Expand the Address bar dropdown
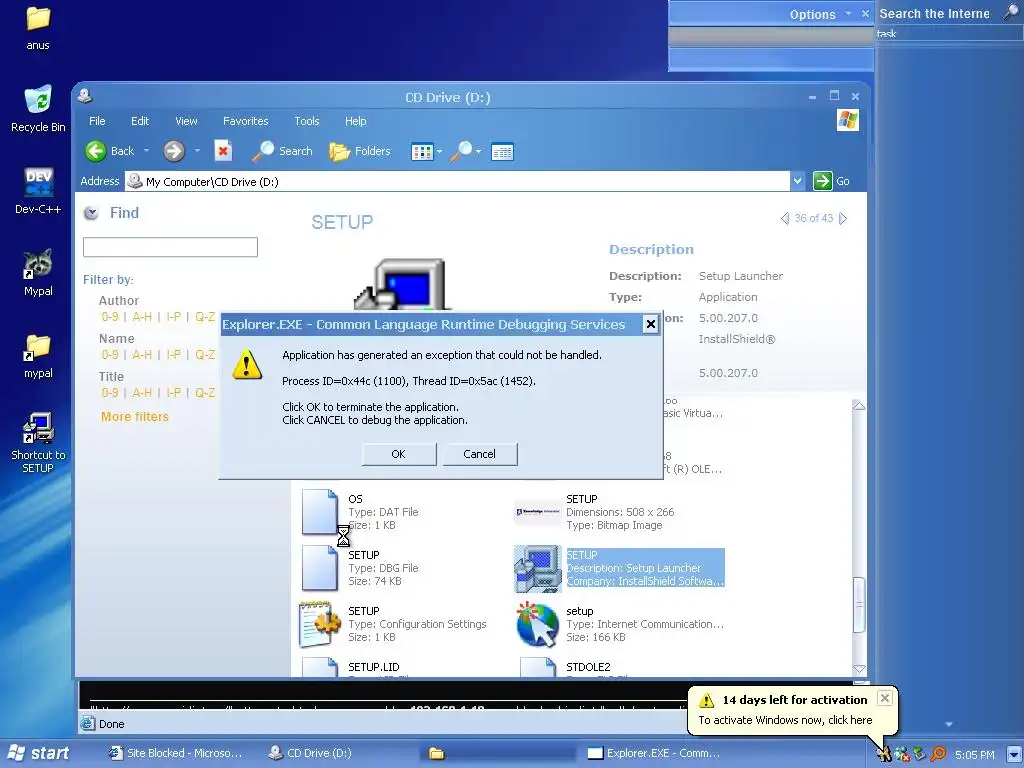 [797, 181]
